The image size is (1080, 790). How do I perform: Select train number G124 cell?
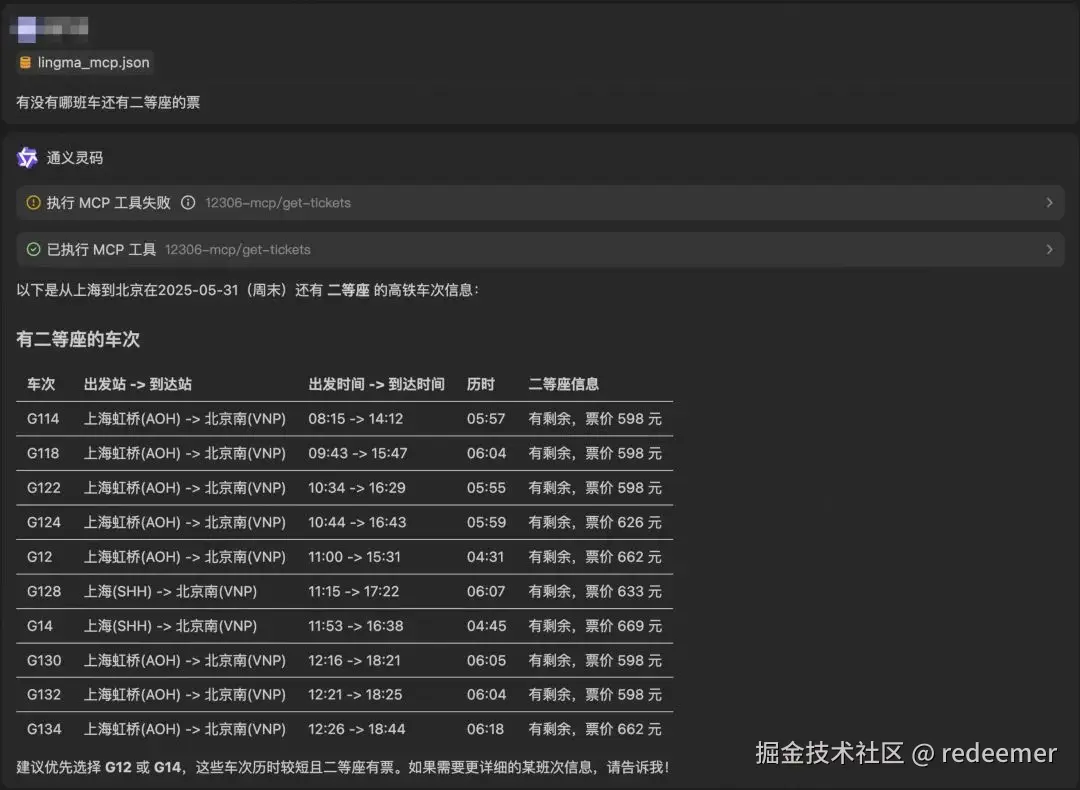[x=43, y=522]
